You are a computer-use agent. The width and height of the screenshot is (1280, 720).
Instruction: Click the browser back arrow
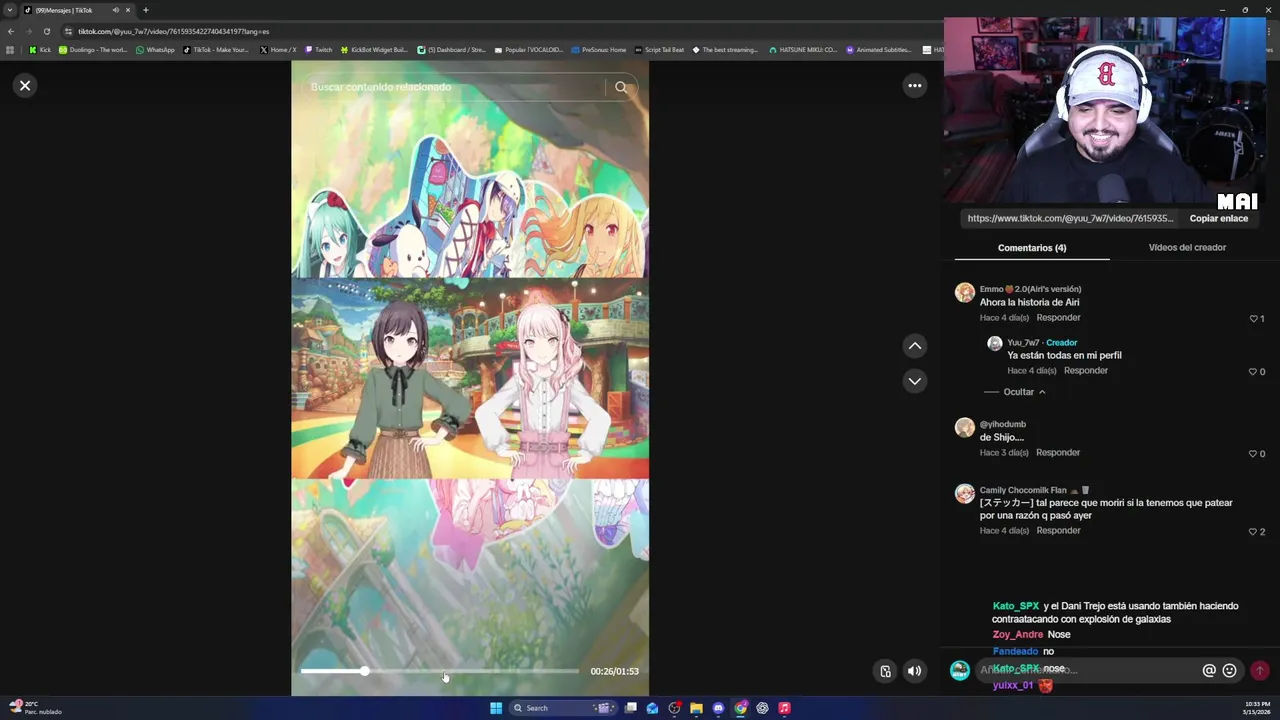11,31
